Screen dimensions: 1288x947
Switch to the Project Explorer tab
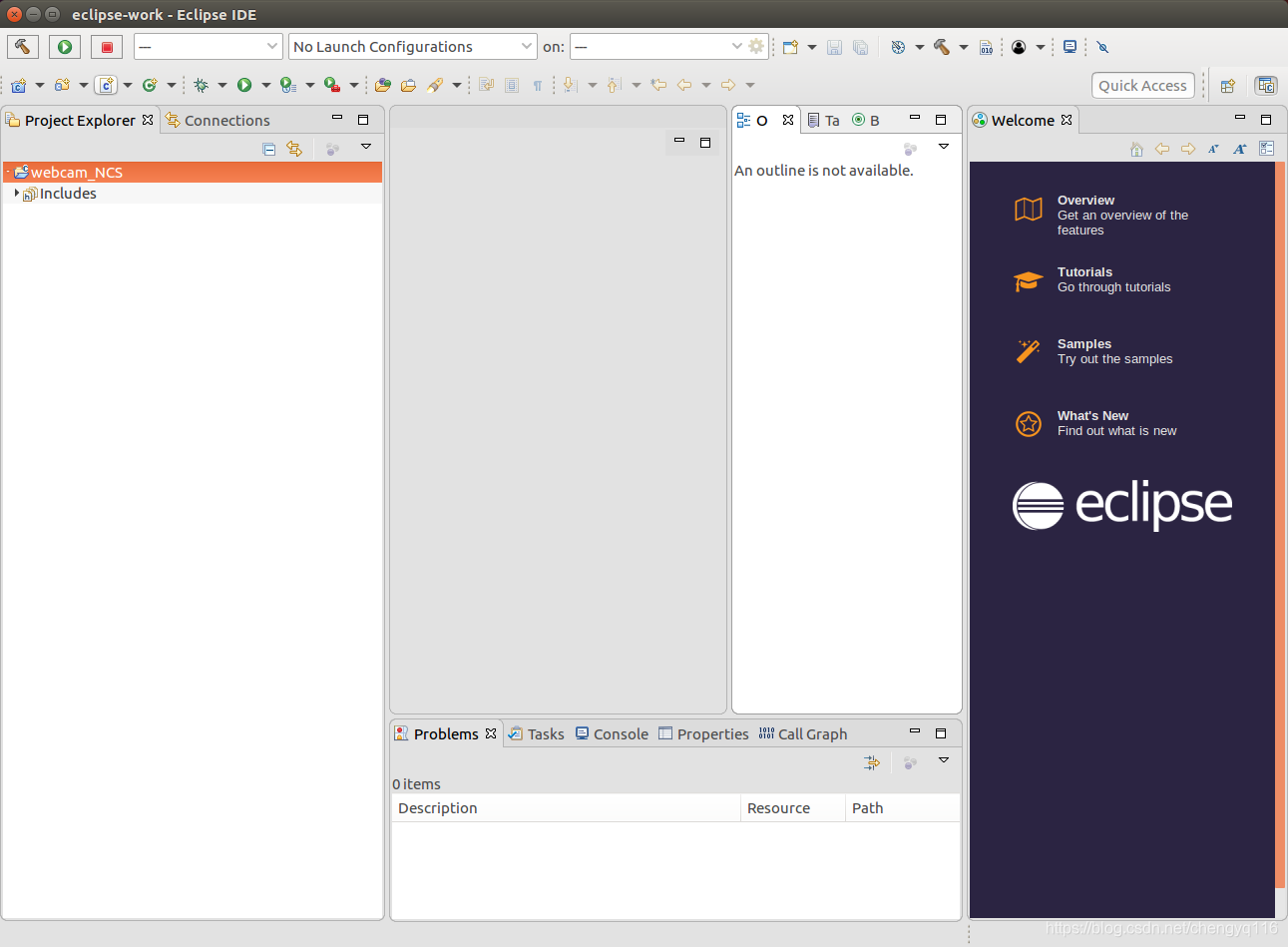tap(80, 120)
